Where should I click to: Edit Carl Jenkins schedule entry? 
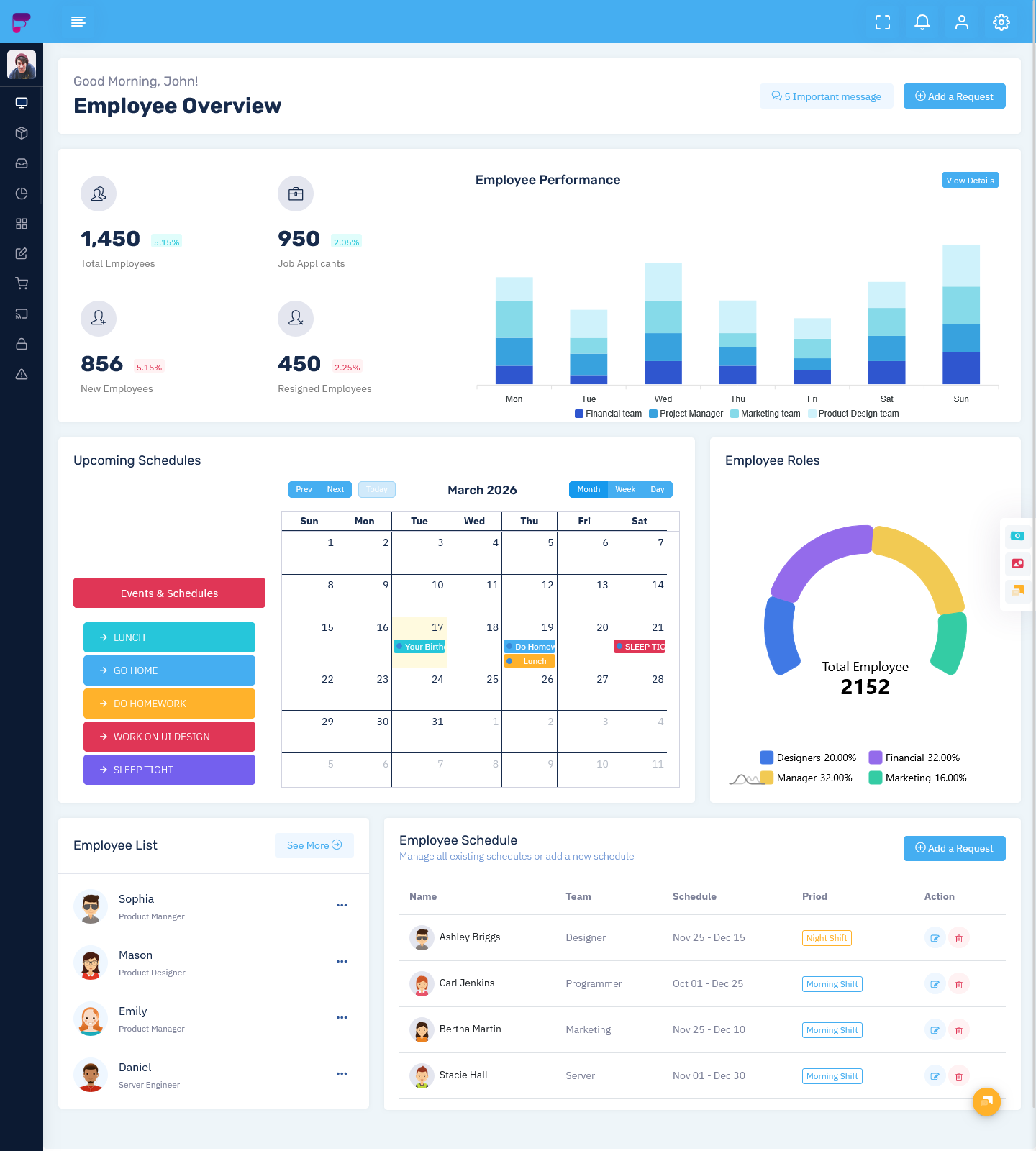935,984
